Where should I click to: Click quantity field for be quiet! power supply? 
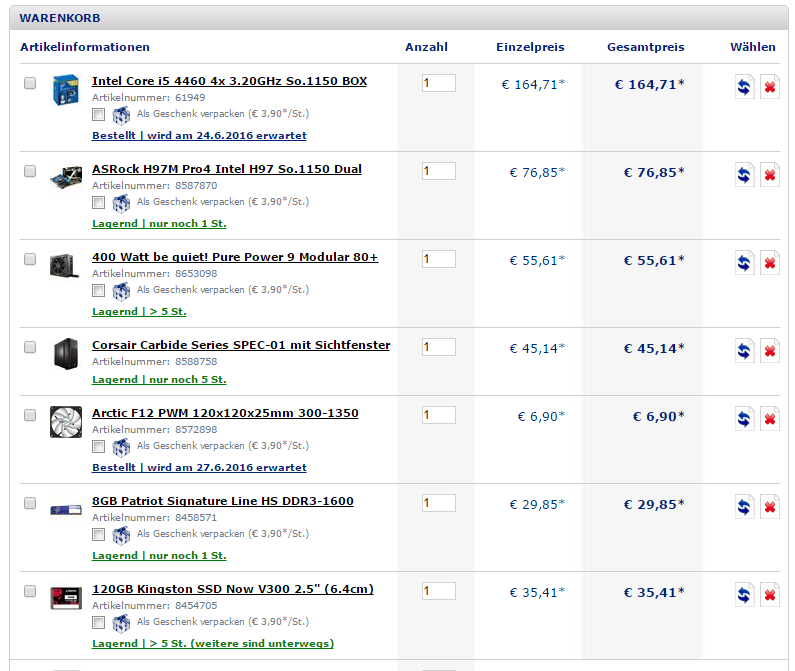point(439,259)
